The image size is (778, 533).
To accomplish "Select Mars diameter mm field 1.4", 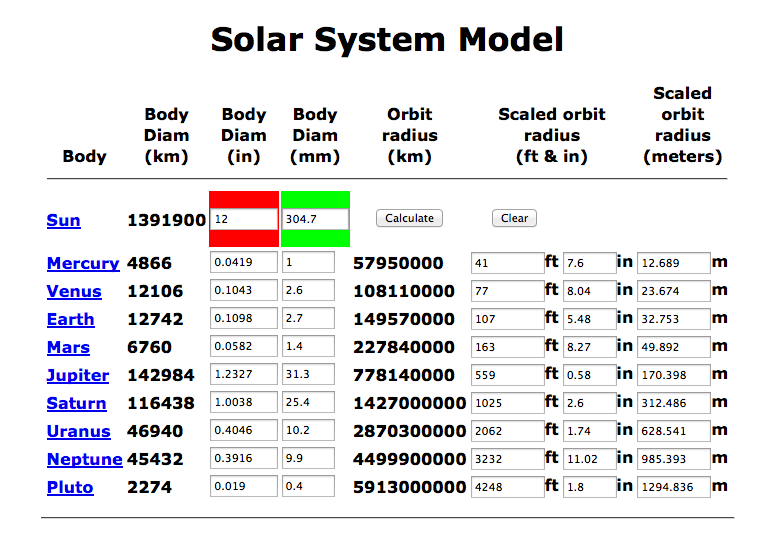I will coord(308,346).
